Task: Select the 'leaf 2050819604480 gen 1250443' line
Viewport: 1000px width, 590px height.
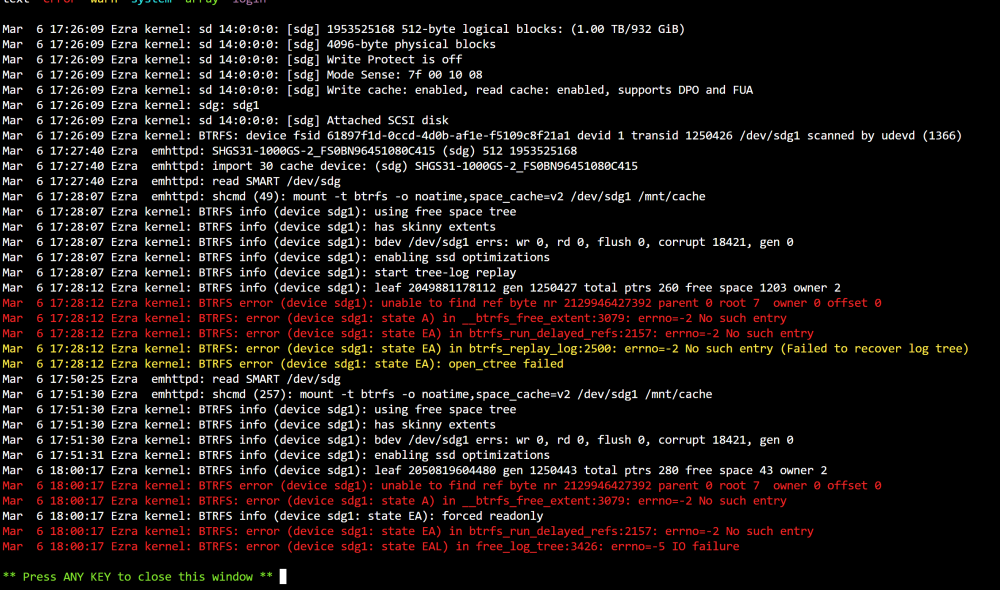Action: [x=415, y=471]
